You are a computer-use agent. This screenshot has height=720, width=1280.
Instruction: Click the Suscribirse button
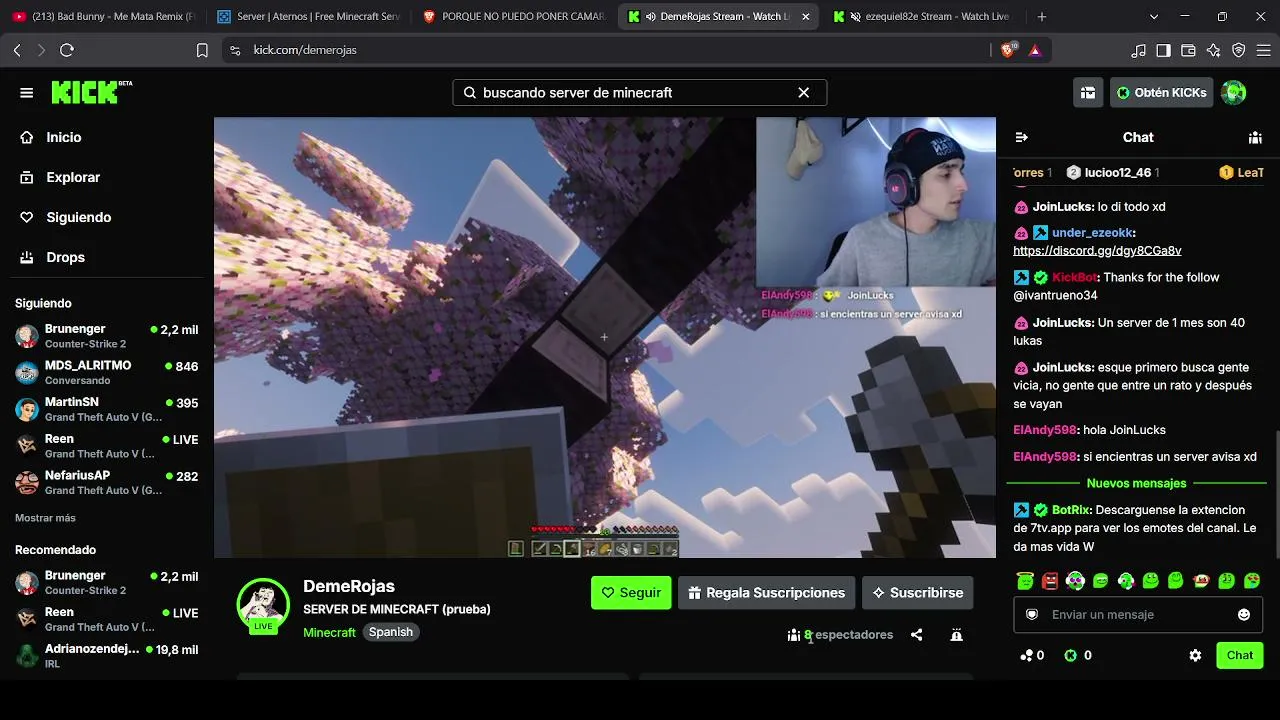click(x=917, y=592)
